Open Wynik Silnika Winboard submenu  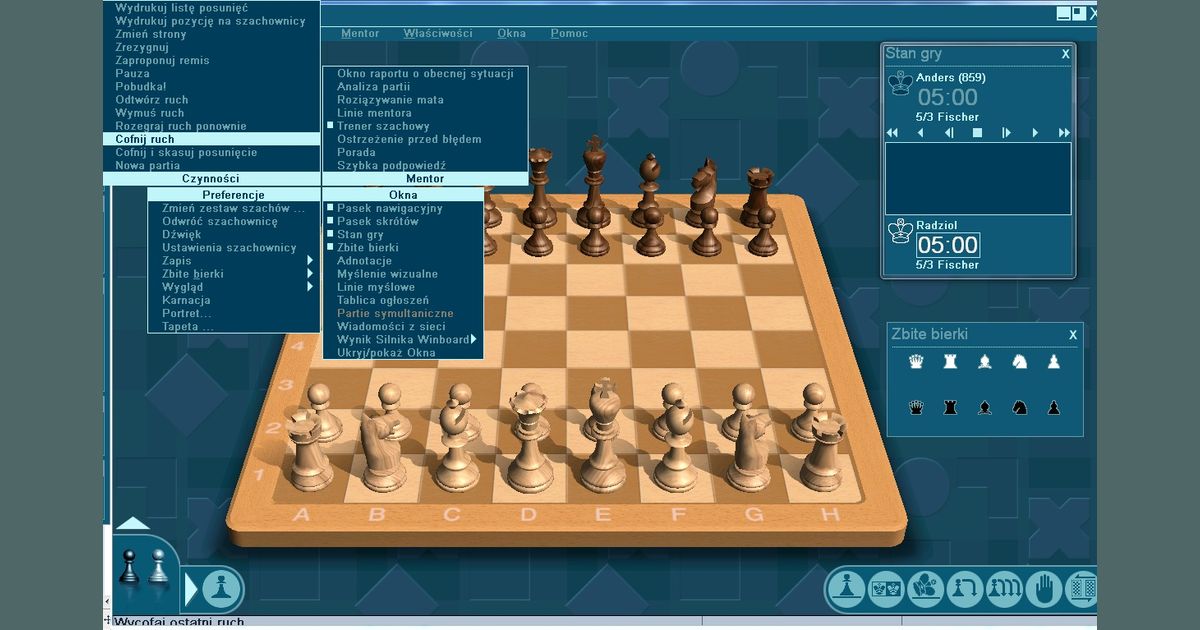(x=403, y=339)
